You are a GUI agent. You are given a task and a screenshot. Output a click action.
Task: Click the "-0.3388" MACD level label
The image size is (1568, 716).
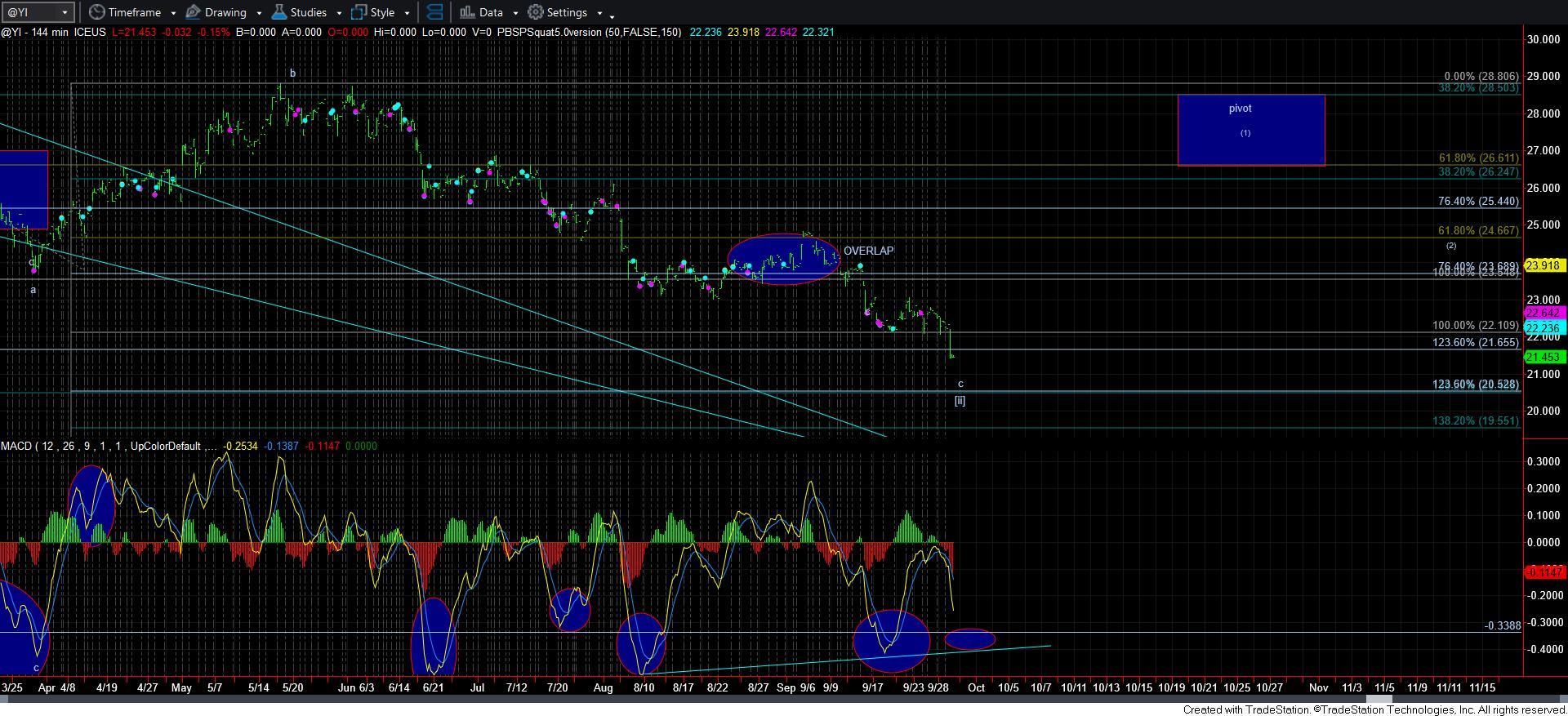(x=1503, y=626)
